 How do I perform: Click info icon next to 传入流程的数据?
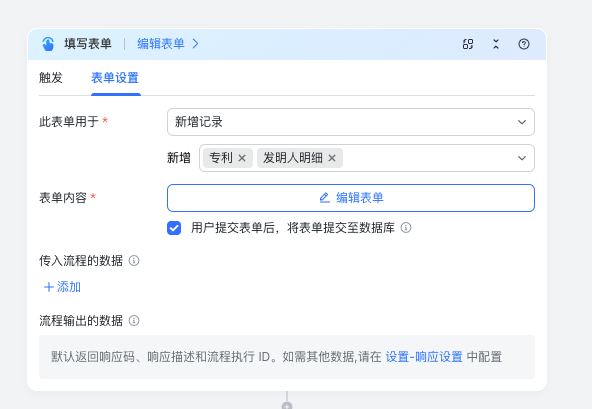click(134, 261)
